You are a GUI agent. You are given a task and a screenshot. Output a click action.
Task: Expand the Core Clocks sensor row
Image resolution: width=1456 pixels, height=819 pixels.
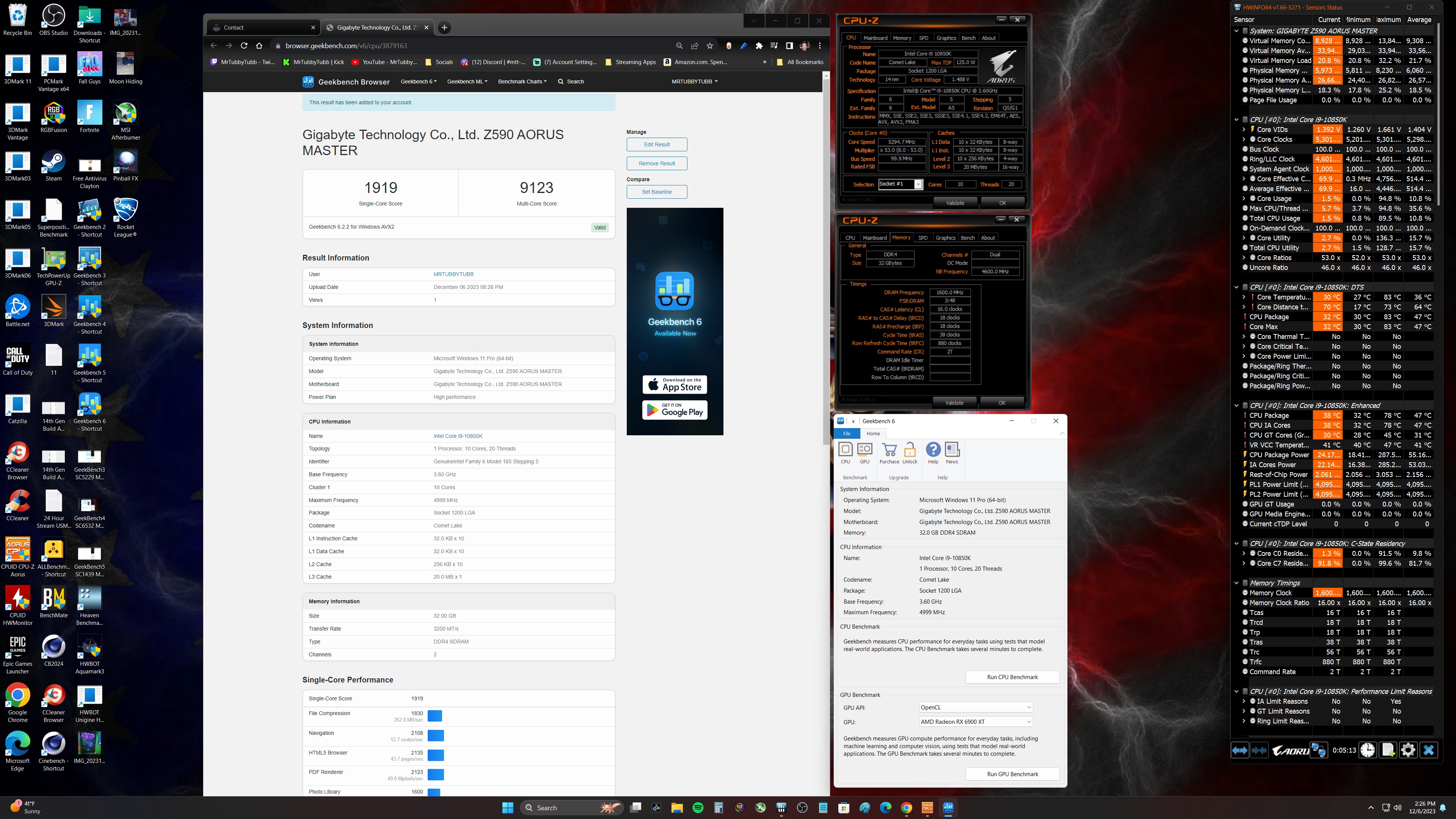pyautogui.click(x=1244, y=140)
